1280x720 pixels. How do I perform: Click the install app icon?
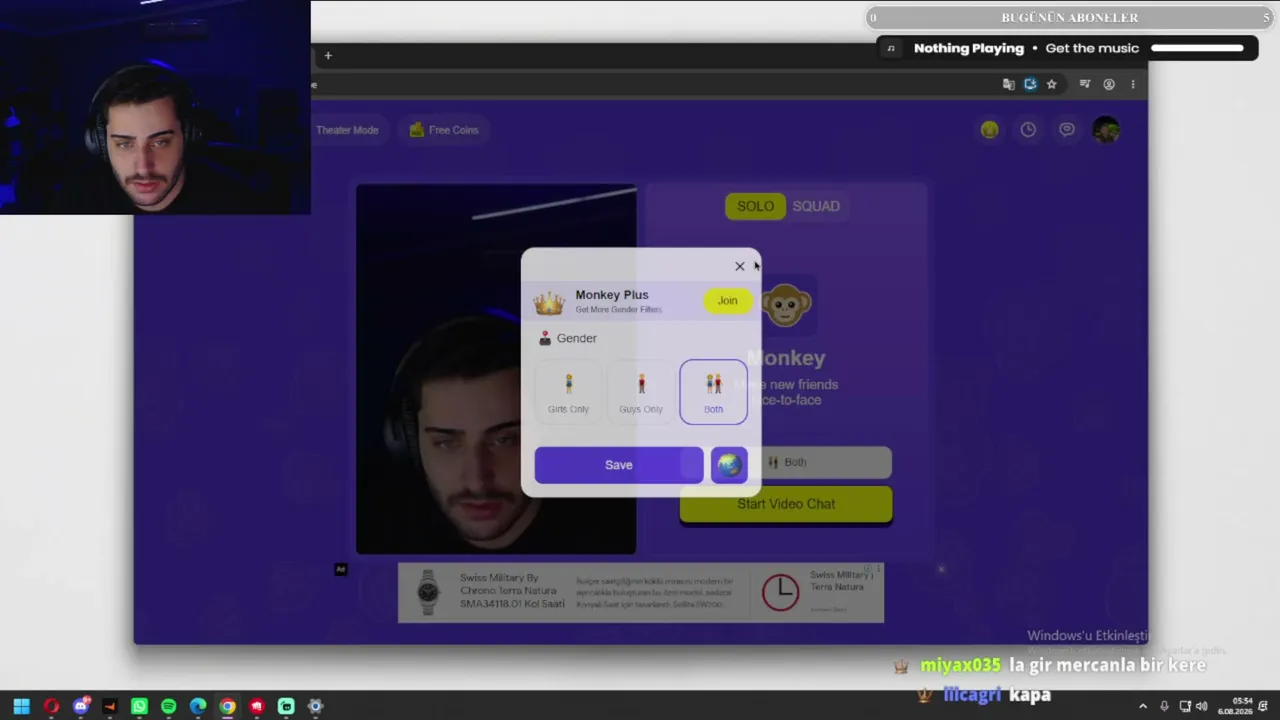[x=1030, y=85]
